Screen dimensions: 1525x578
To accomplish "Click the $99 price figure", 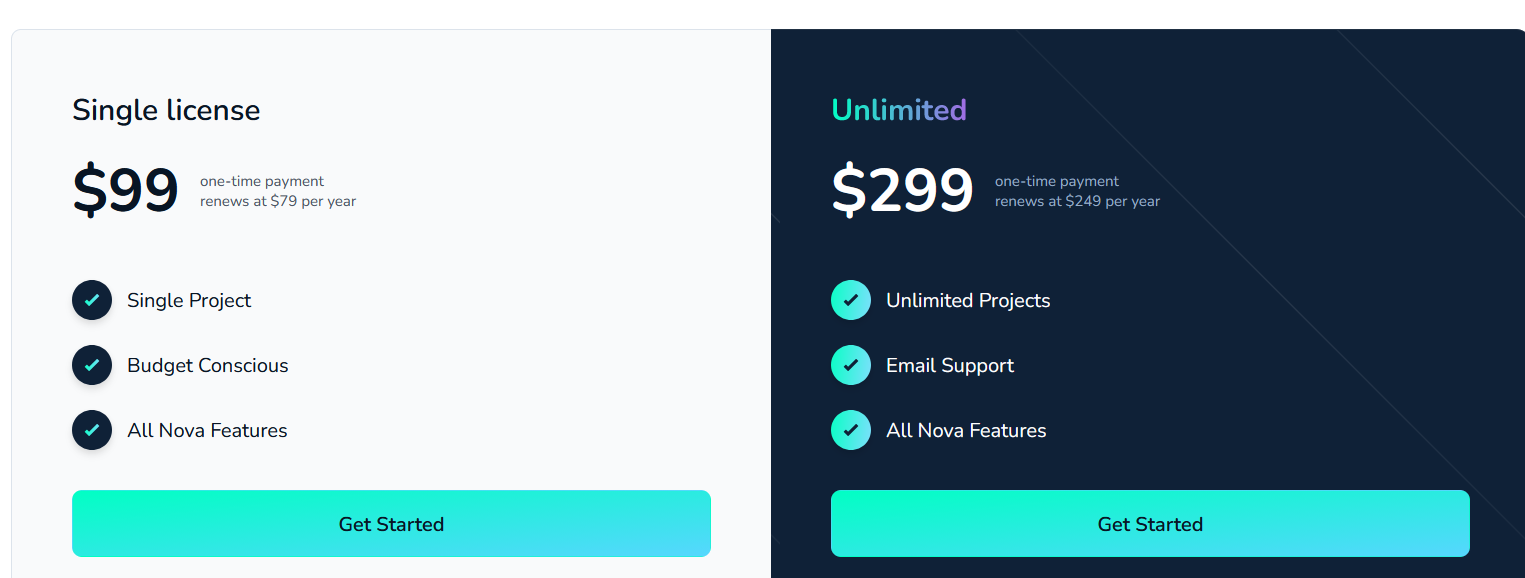I will tap(125, 190).
